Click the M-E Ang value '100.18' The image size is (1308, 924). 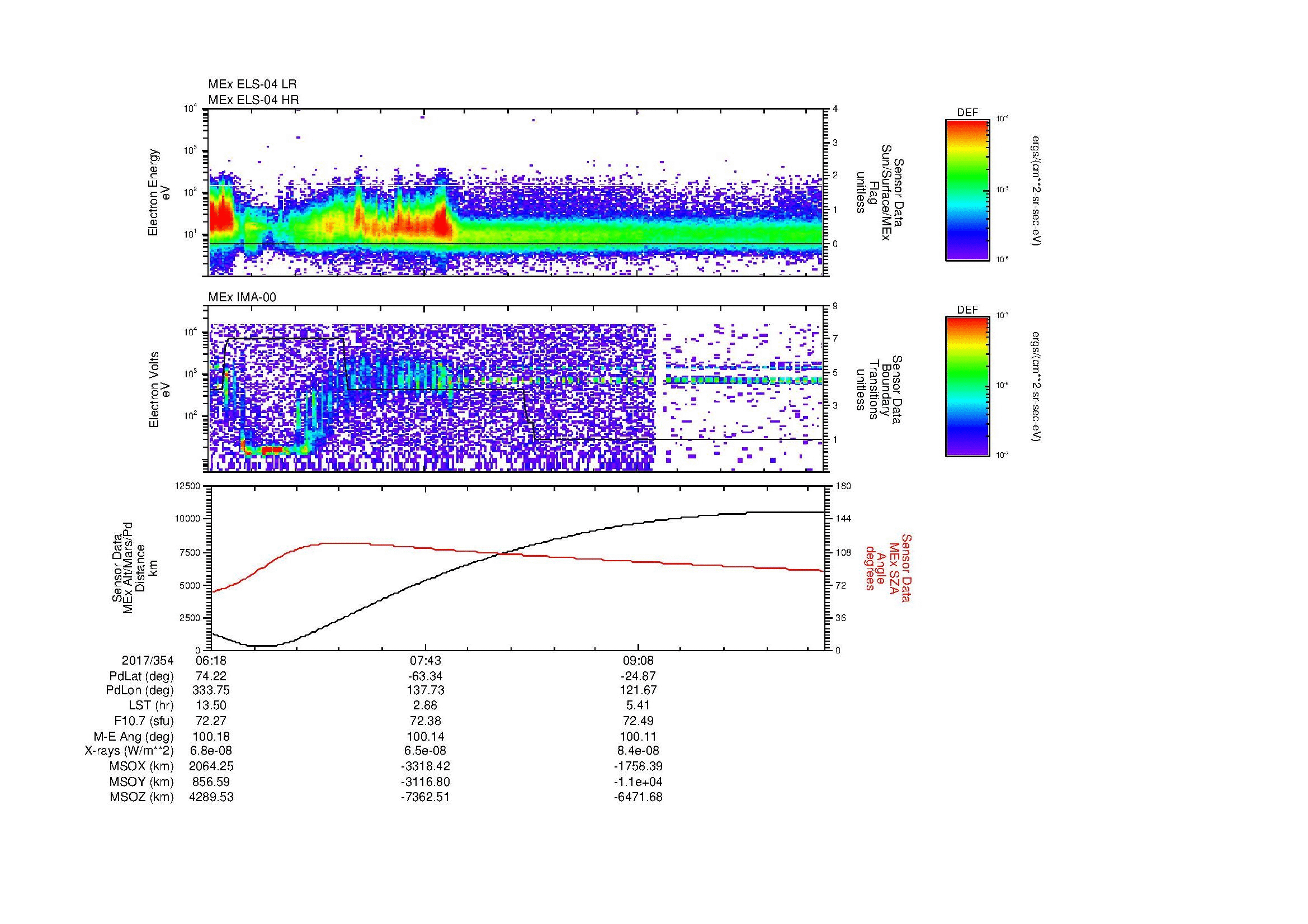pyautogui.click(x=211, y=736)
